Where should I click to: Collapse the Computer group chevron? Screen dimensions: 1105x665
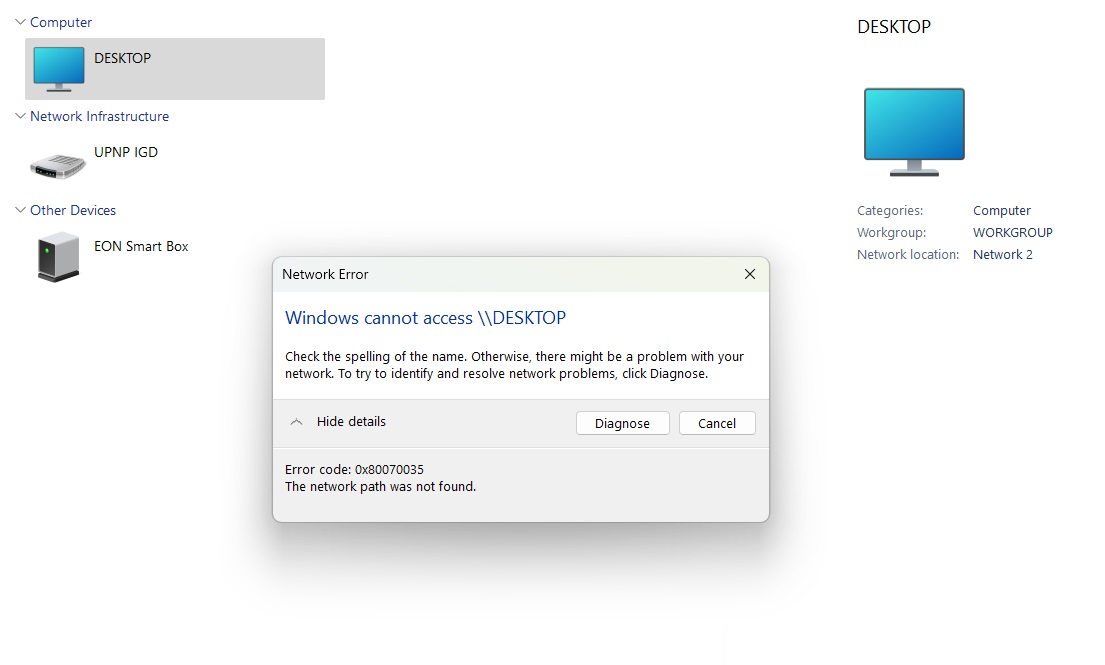(20, 22)
